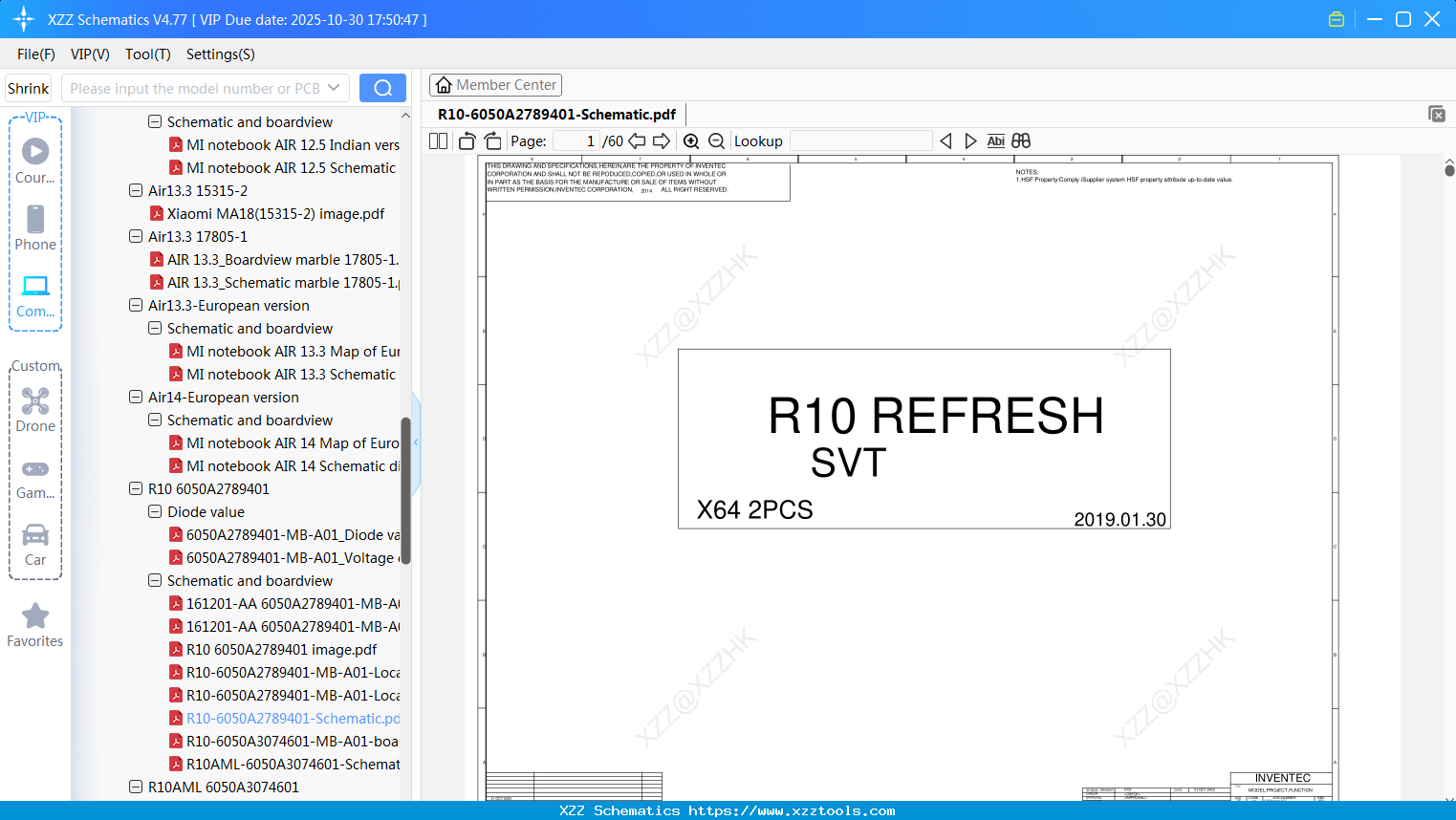
Task: Rotate the PDF page clockwise
Action: (492, 141)
